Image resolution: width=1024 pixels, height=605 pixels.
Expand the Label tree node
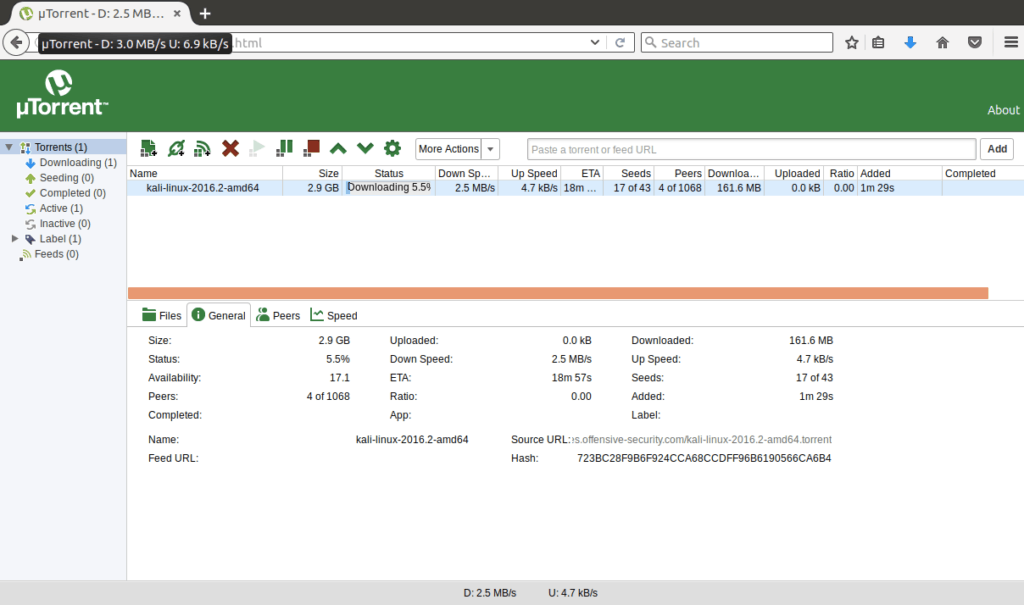(15, 238)
